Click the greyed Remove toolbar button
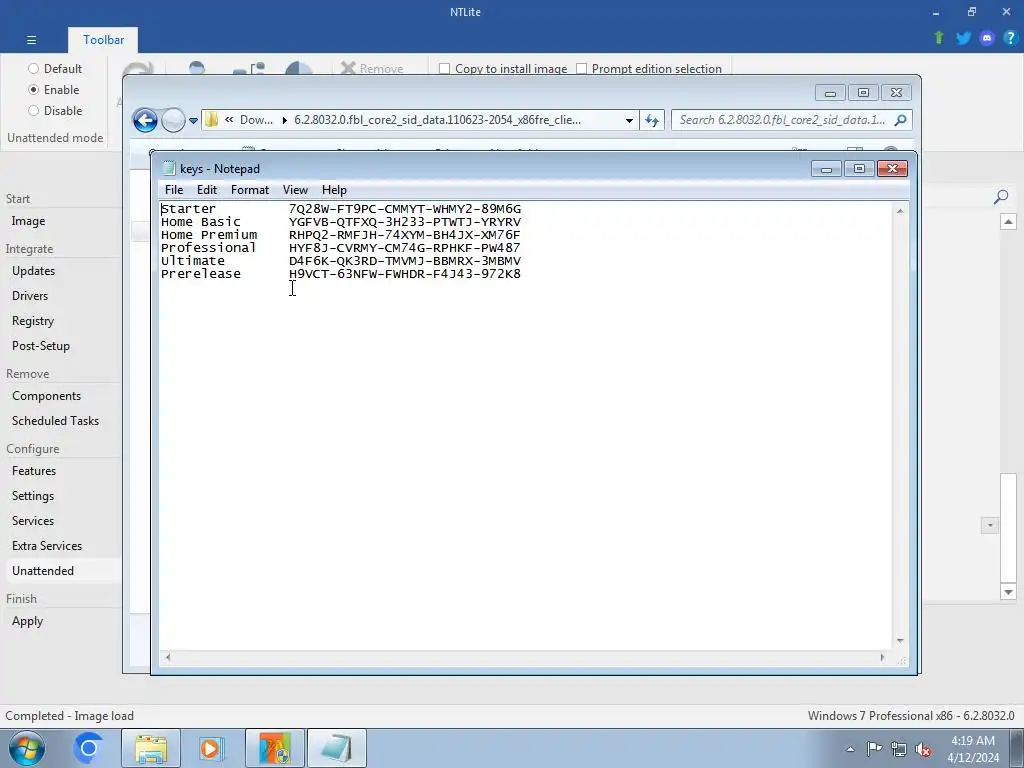This screenshot has width=1024, height=768. [372, 69]
